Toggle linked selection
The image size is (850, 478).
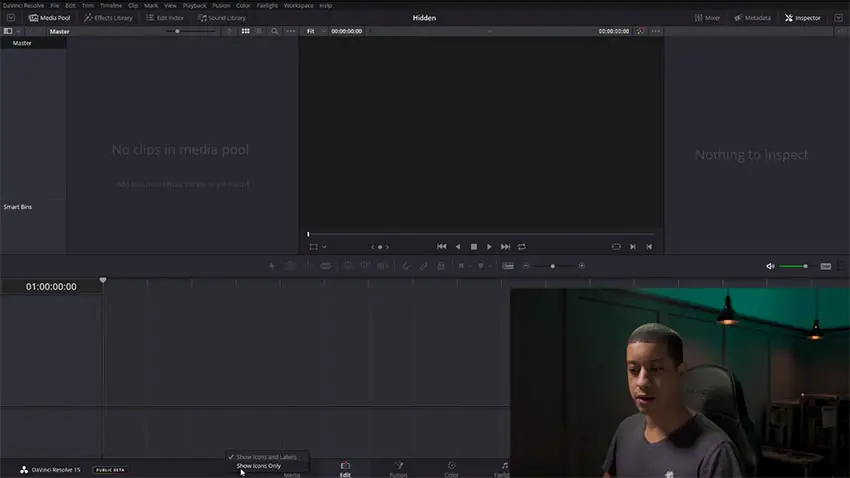coord(423,266)
